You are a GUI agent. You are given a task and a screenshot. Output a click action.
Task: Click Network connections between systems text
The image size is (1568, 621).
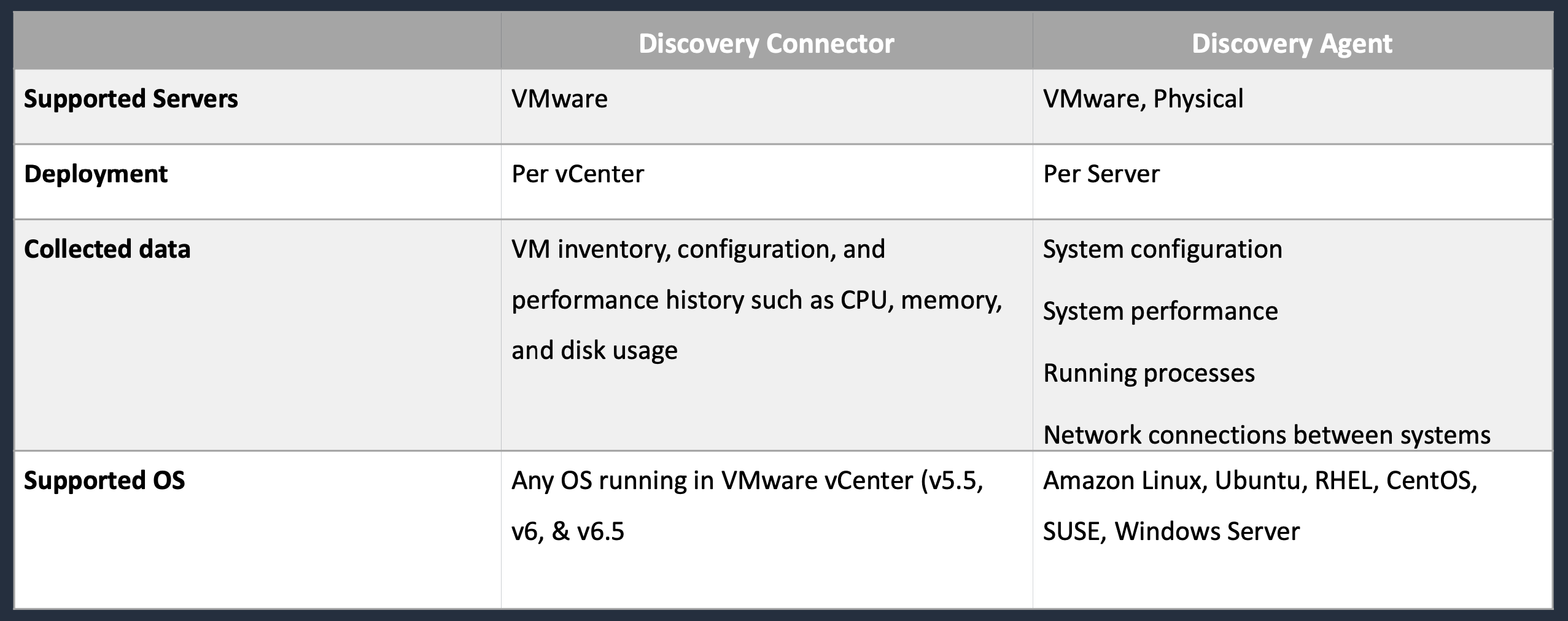coord(1267,435)
